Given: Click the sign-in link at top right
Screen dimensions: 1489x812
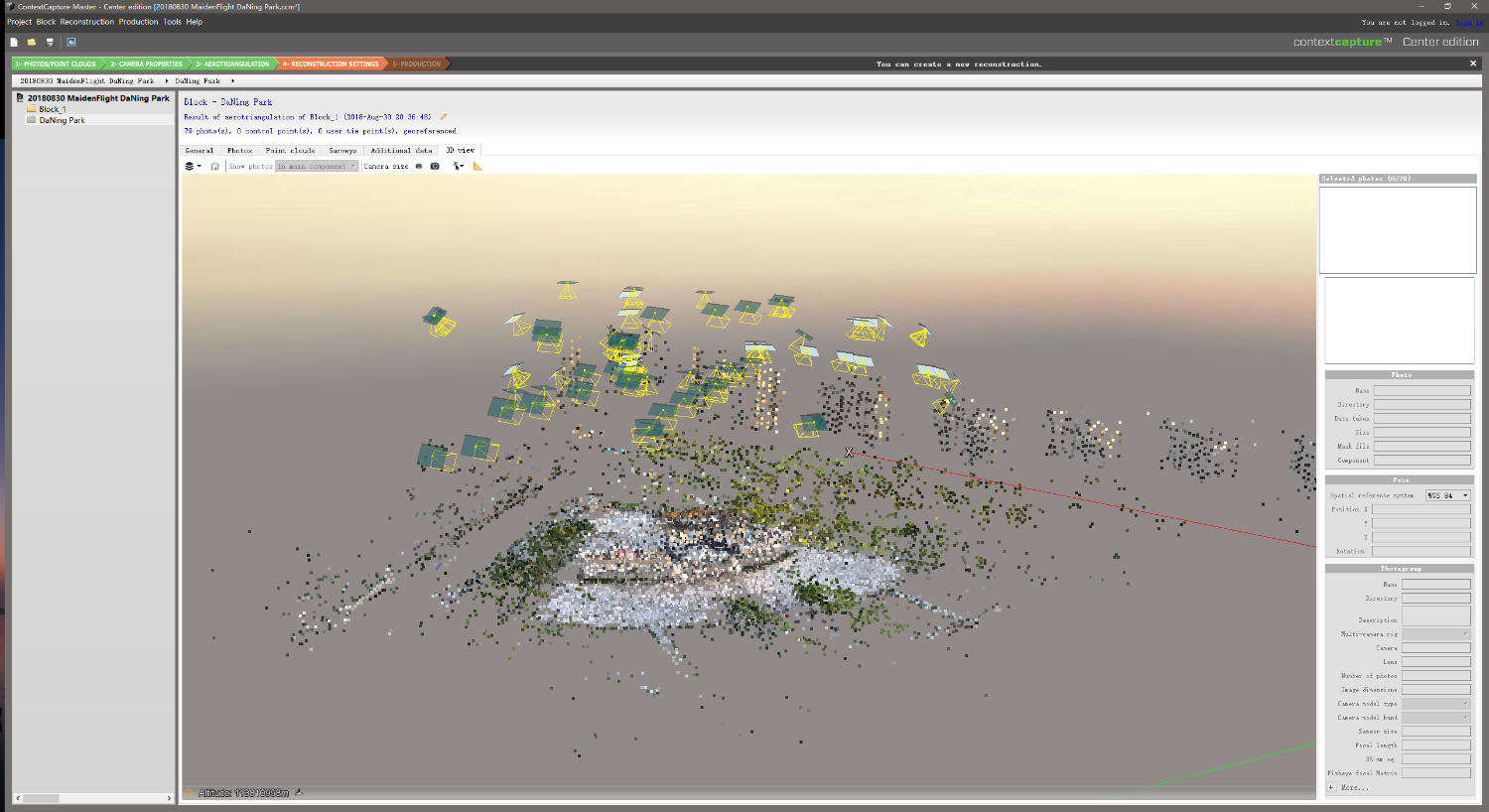Looking at the screenshot, I should pyautogui.click(x=1469, y=22).
